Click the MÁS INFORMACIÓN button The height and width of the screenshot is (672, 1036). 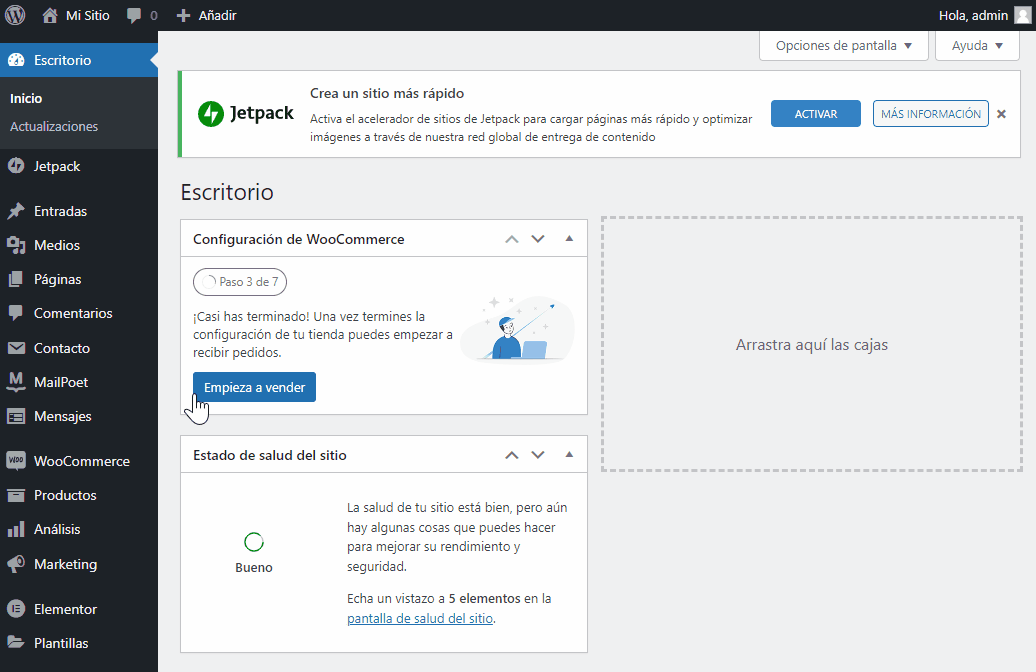[x=931, y=114]
